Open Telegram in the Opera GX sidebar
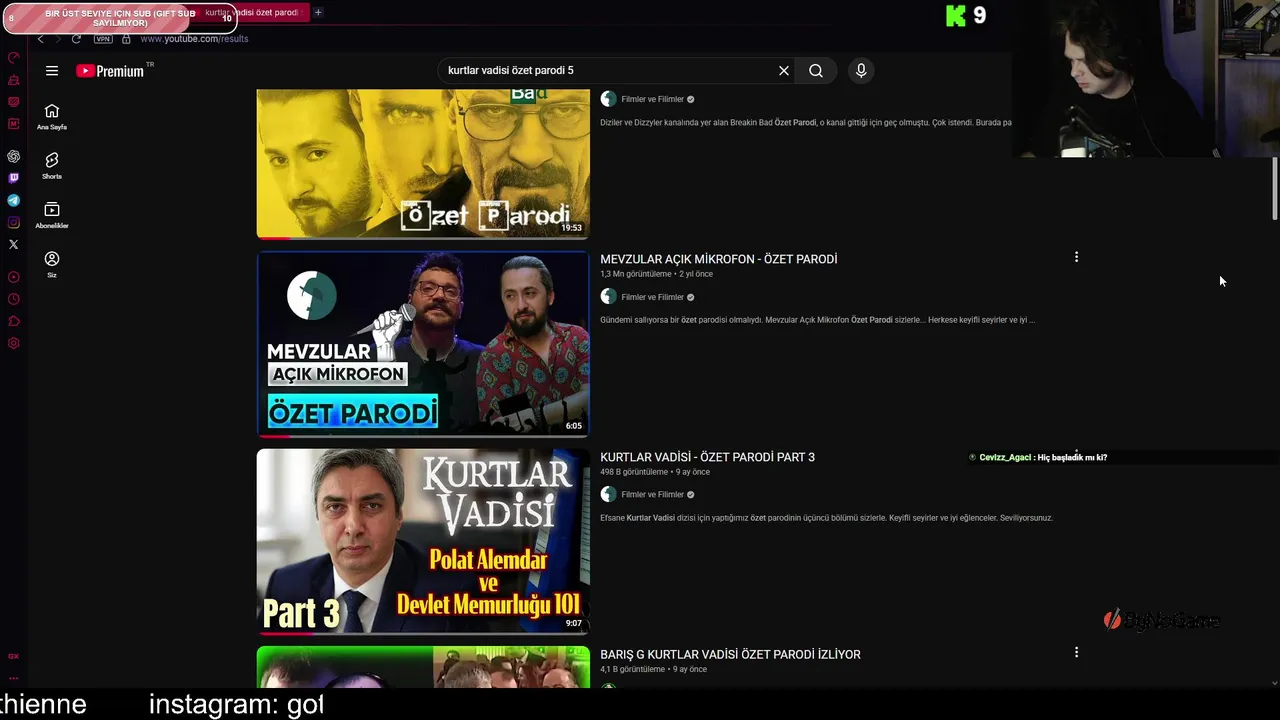The image size is (1280, 720). tap(13, 200)
